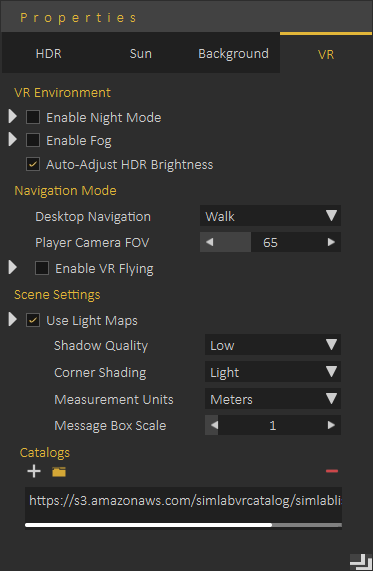Toggle the Enable Fog checkbox

pos(33,140)
